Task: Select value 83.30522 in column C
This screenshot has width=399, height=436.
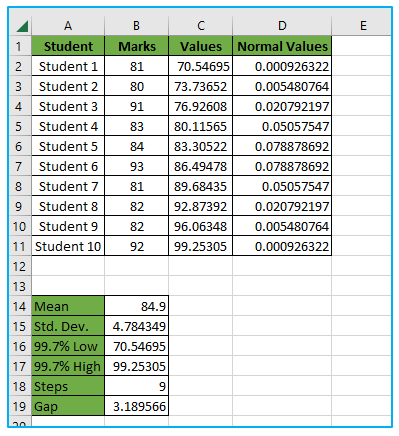Action: coord(201,146)
